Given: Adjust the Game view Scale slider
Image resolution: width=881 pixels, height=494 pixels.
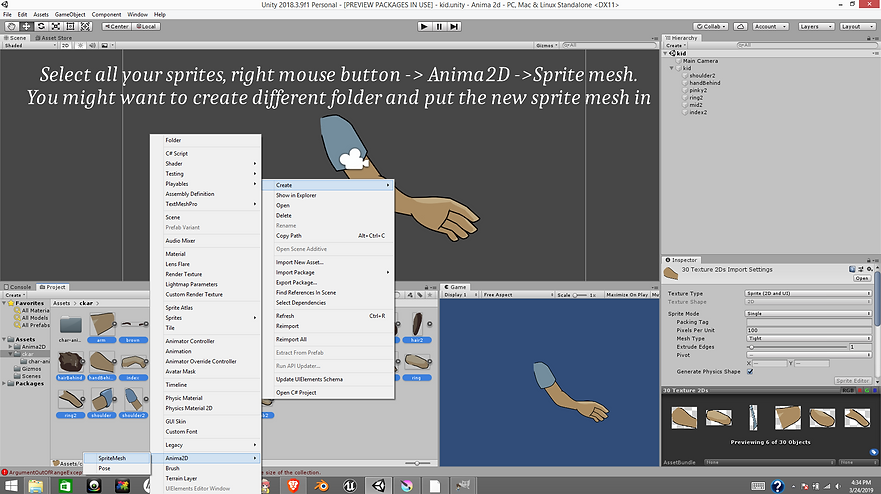Looking at the screenshot, I should 580,295.
